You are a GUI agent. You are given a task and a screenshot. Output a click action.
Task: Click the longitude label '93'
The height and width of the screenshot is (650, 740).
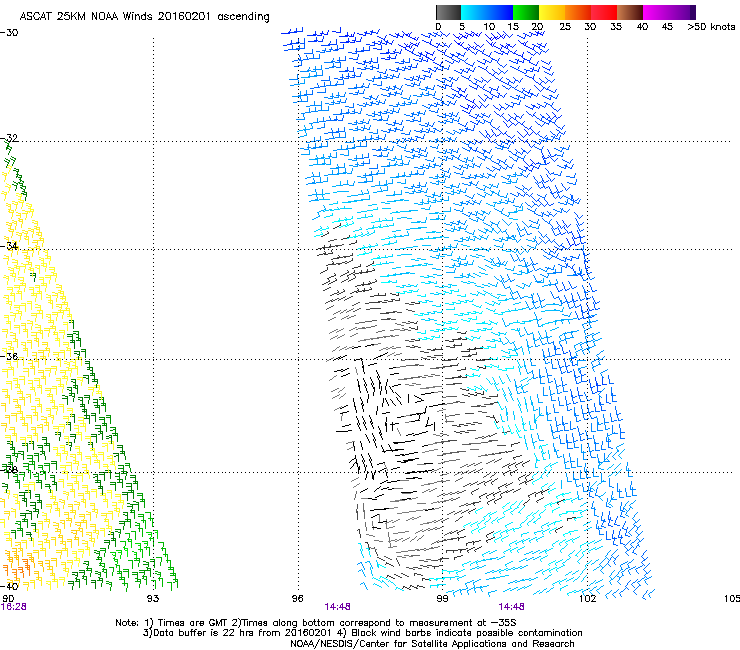coord(153,599)
